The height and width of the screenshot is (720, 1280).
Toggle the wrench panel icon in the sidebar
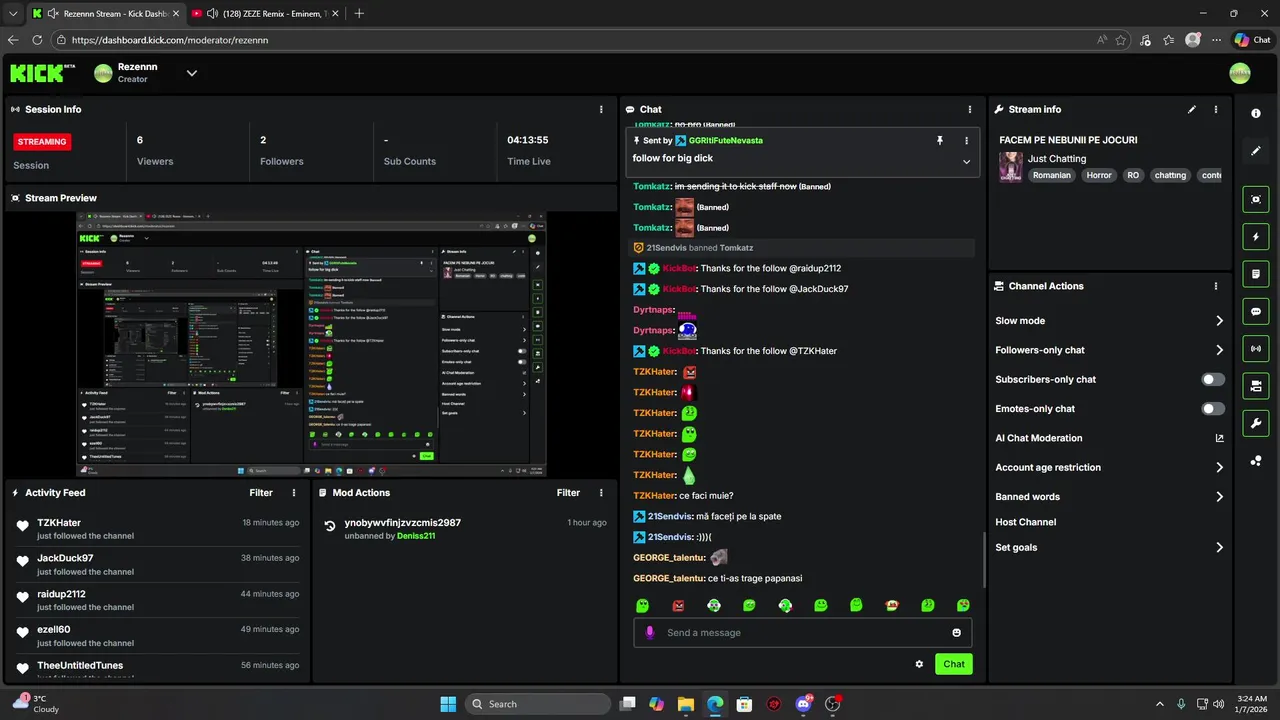[1256, 423]
